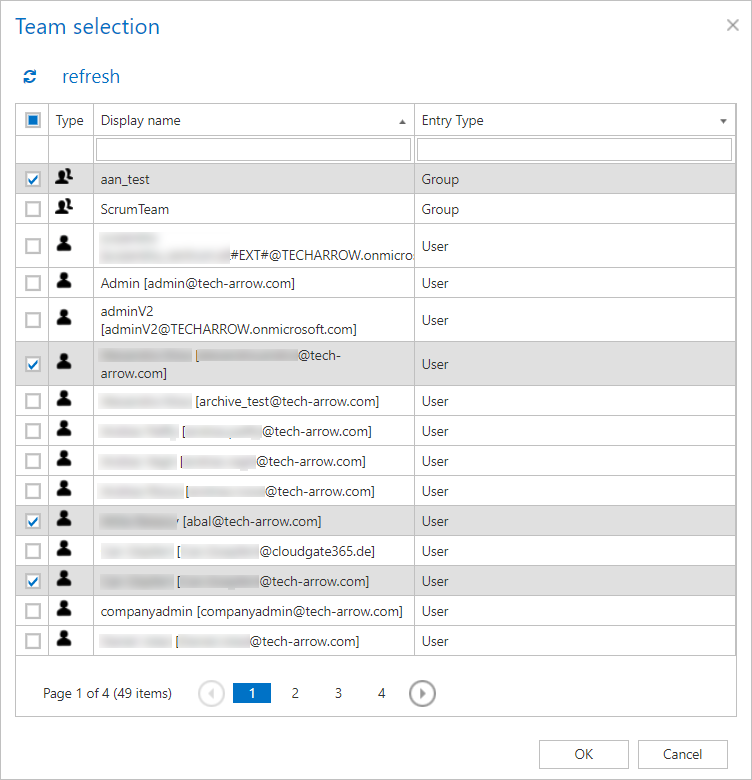Click the ScrumTeam group icon
752x780 pixels.
point(64,209)
